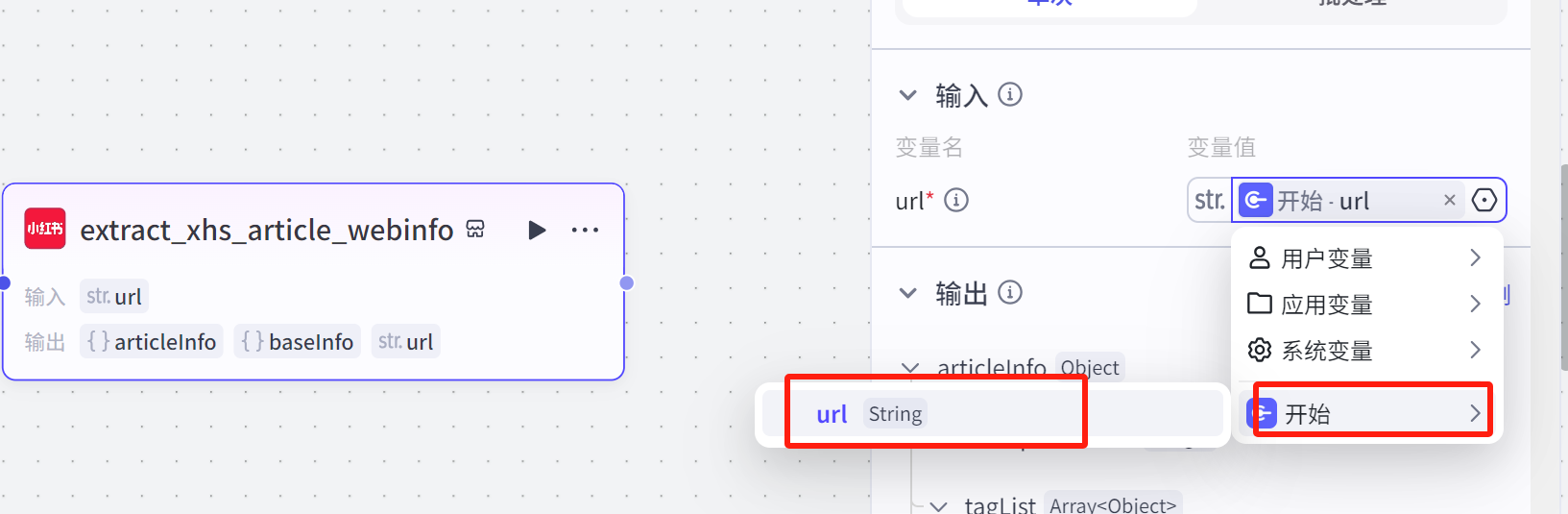Screen dimensions: 1568x514
Task: Click the str. type selector prefix
Action: coord(1210,200)
